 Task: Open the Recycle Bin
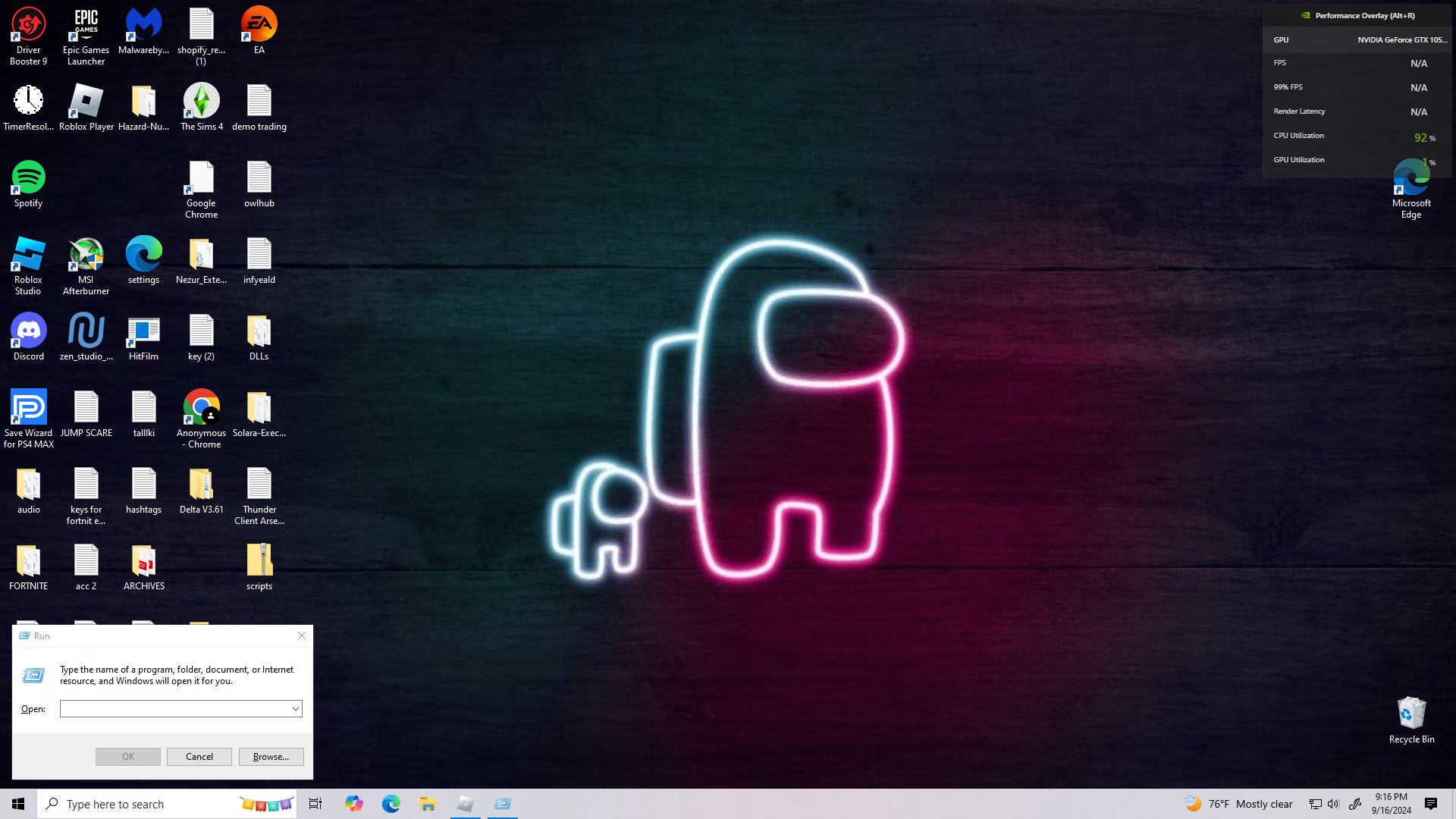[x=1411, y=713]
